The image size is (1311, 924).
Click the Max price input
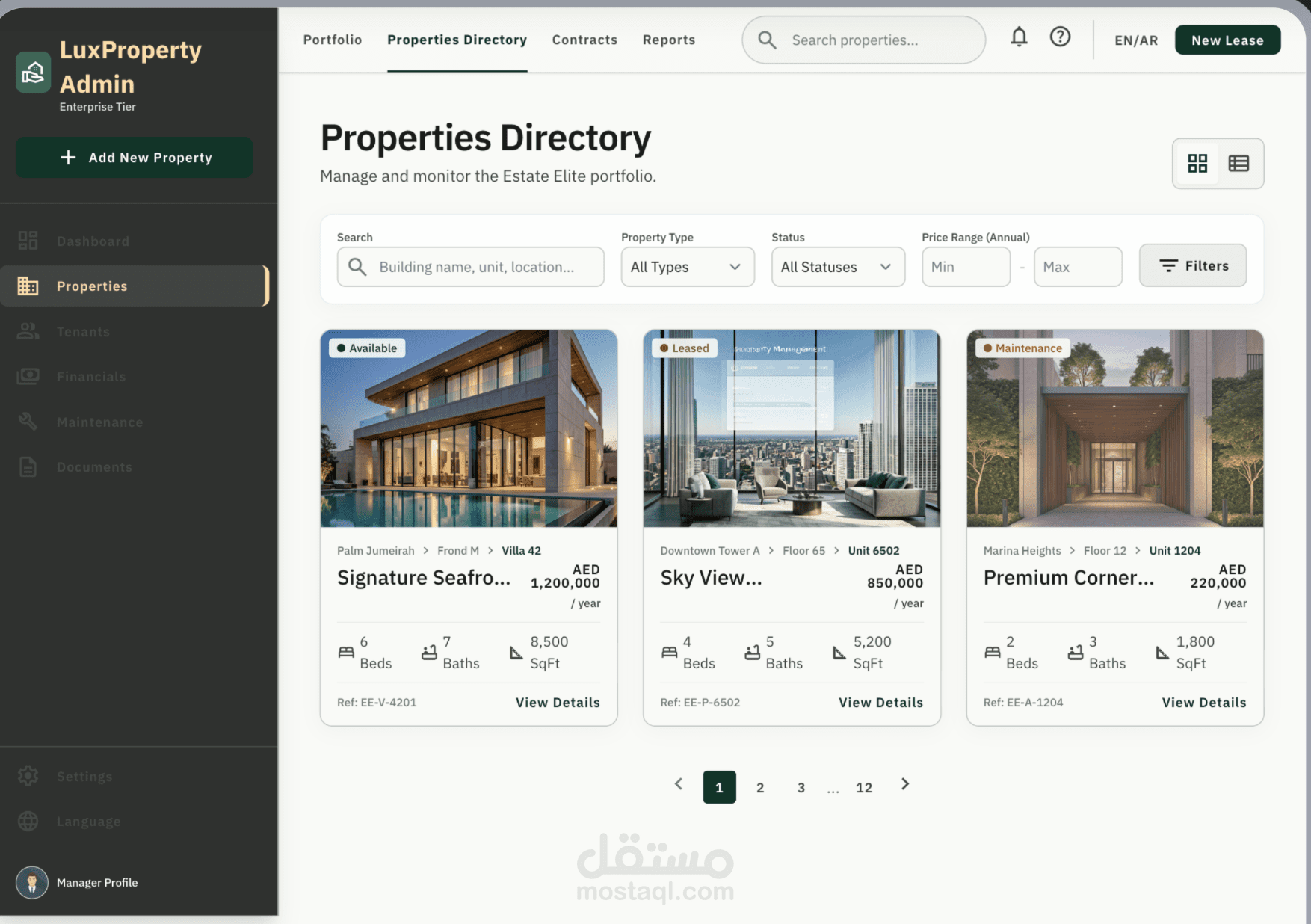click(x=1078, y=267)
